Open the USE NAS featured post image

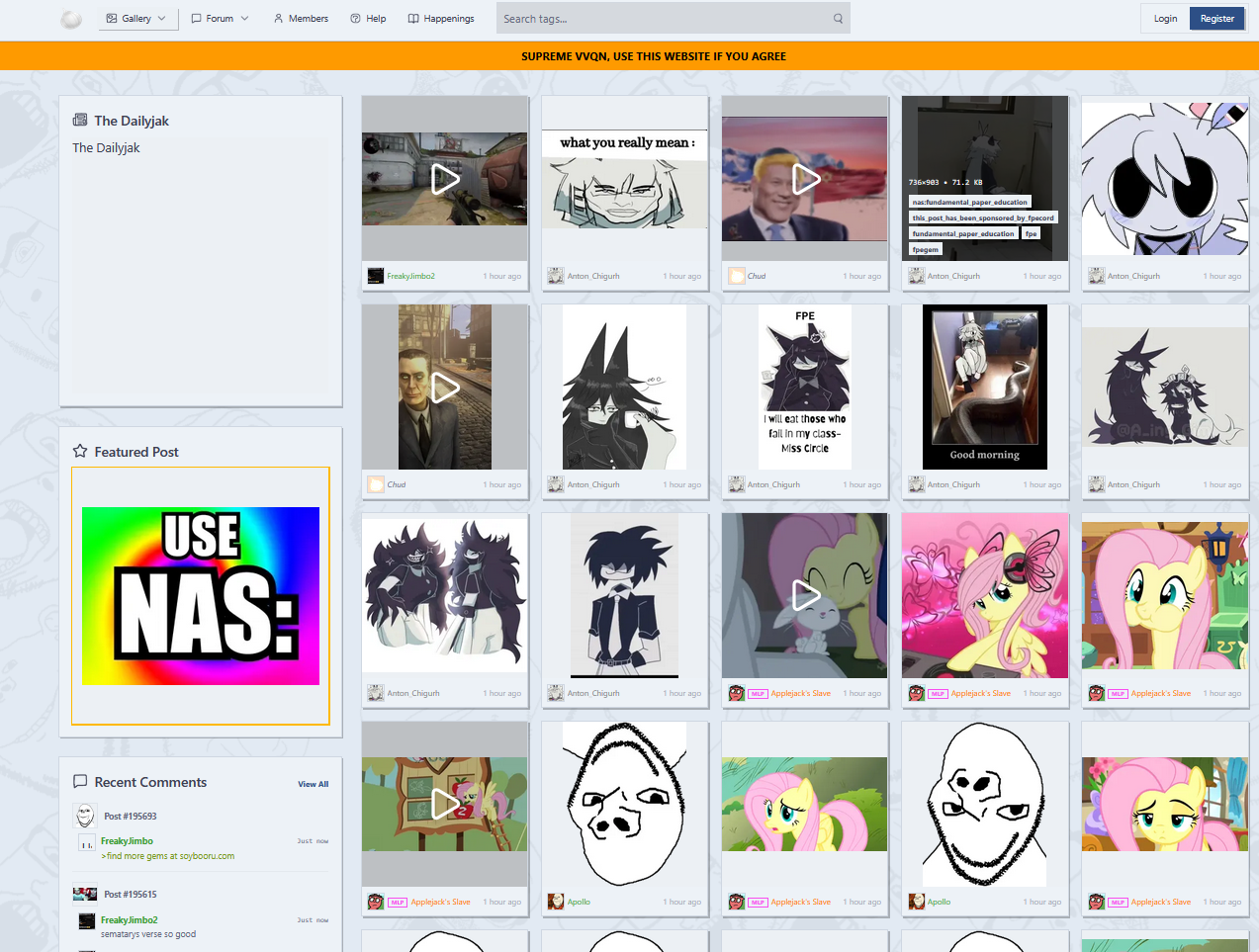(201, 596)
